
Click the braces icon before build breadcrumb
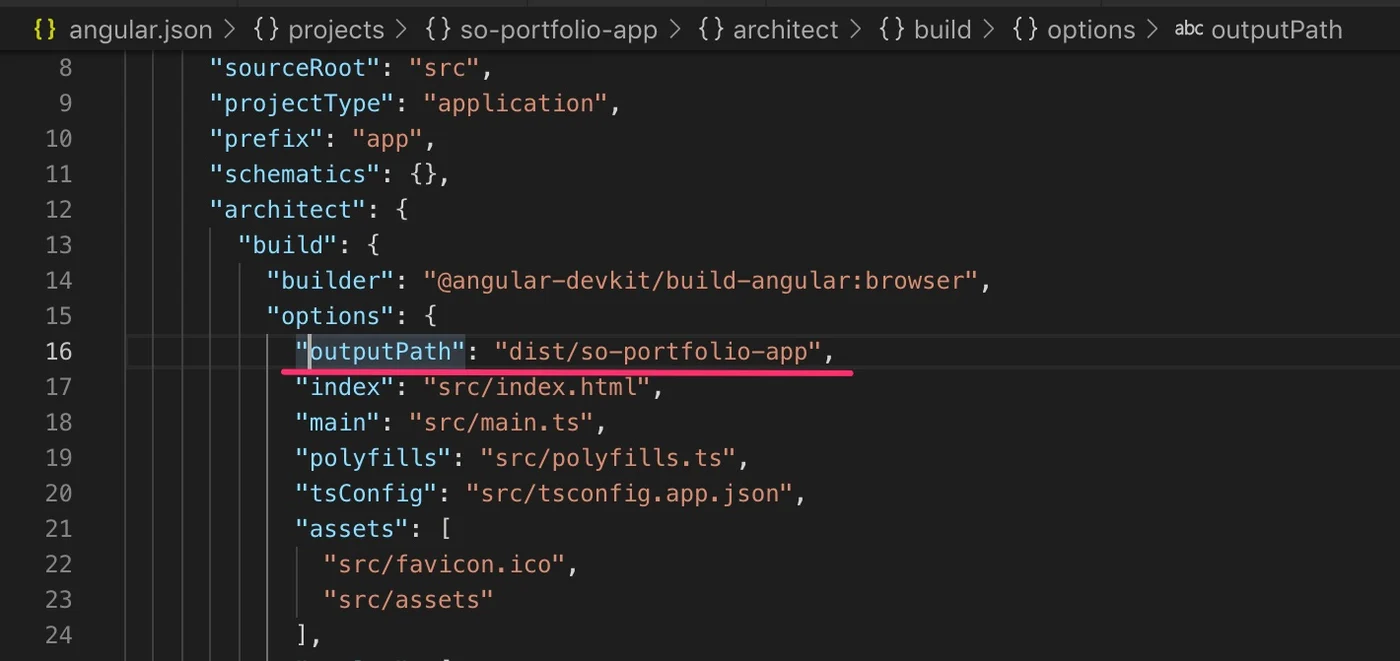[x=891, y=30]
